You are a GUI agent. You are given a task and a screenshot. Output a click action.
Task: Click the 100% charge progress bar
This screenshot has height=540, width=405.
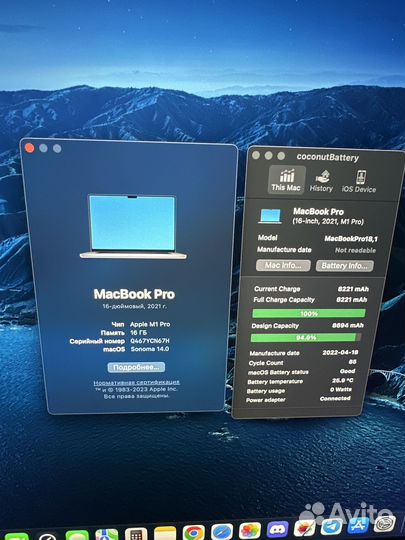[x=309, y=313]
